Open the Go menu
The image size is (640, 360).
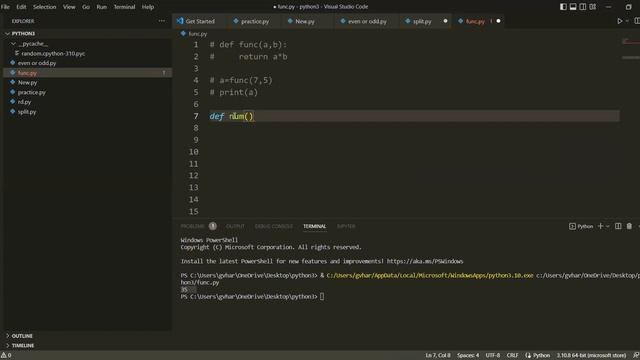pyautogui.click(x=86, y=7)
